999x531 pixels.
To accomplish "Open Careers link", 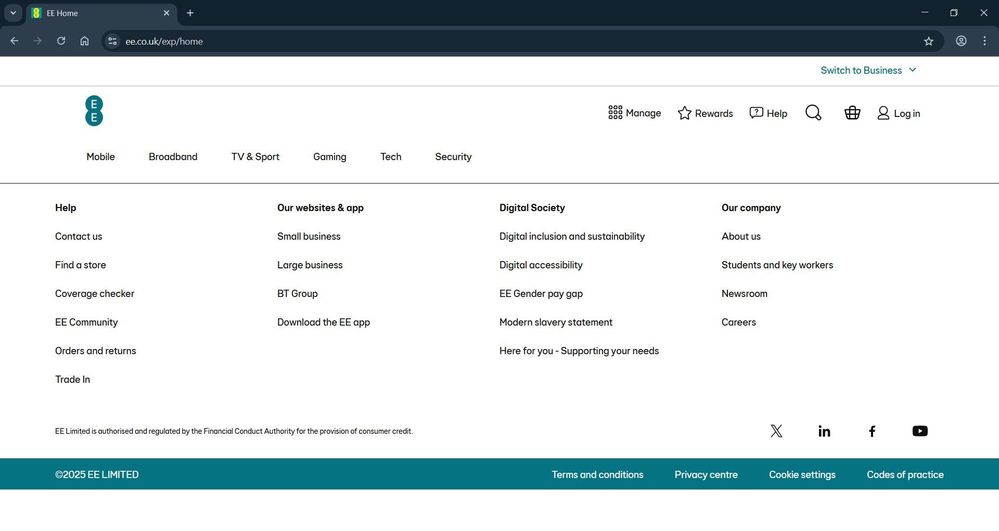I will tap(738, 323).
